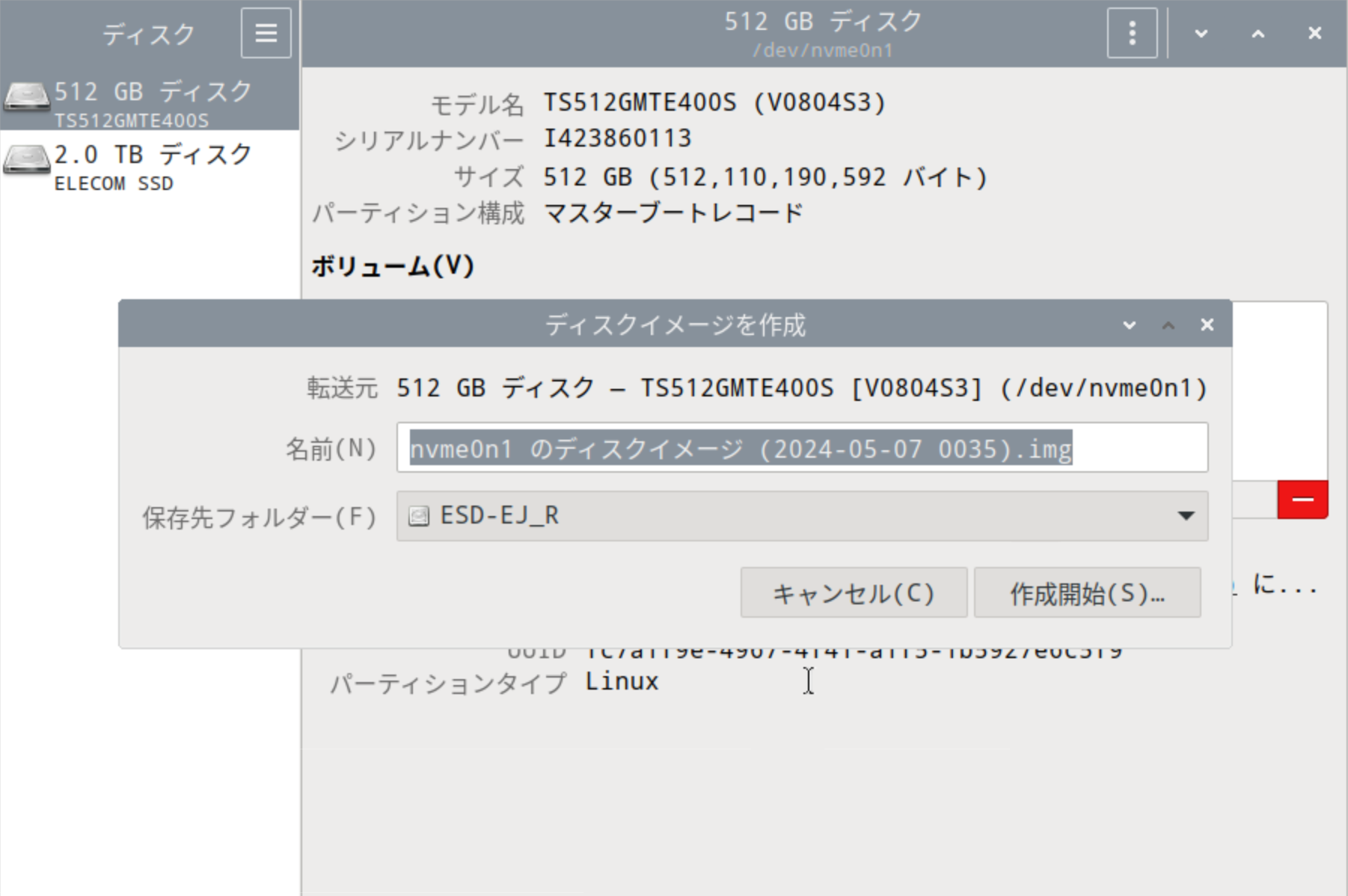
Task: Click the 転送元 source device text
Action: tap(802, 388)
